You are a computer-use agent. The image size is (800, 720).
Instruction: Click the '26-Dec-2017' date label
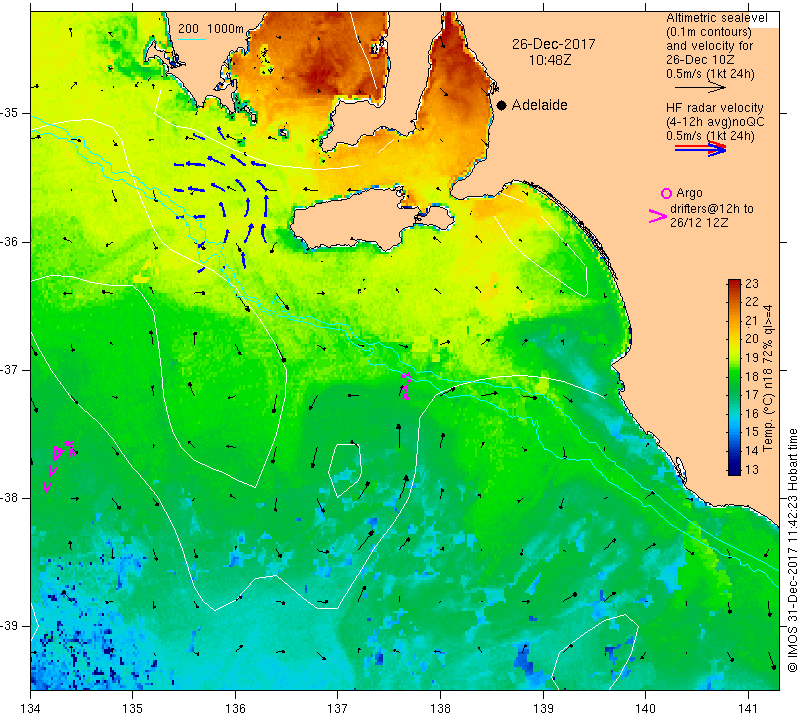coord(554,44)
